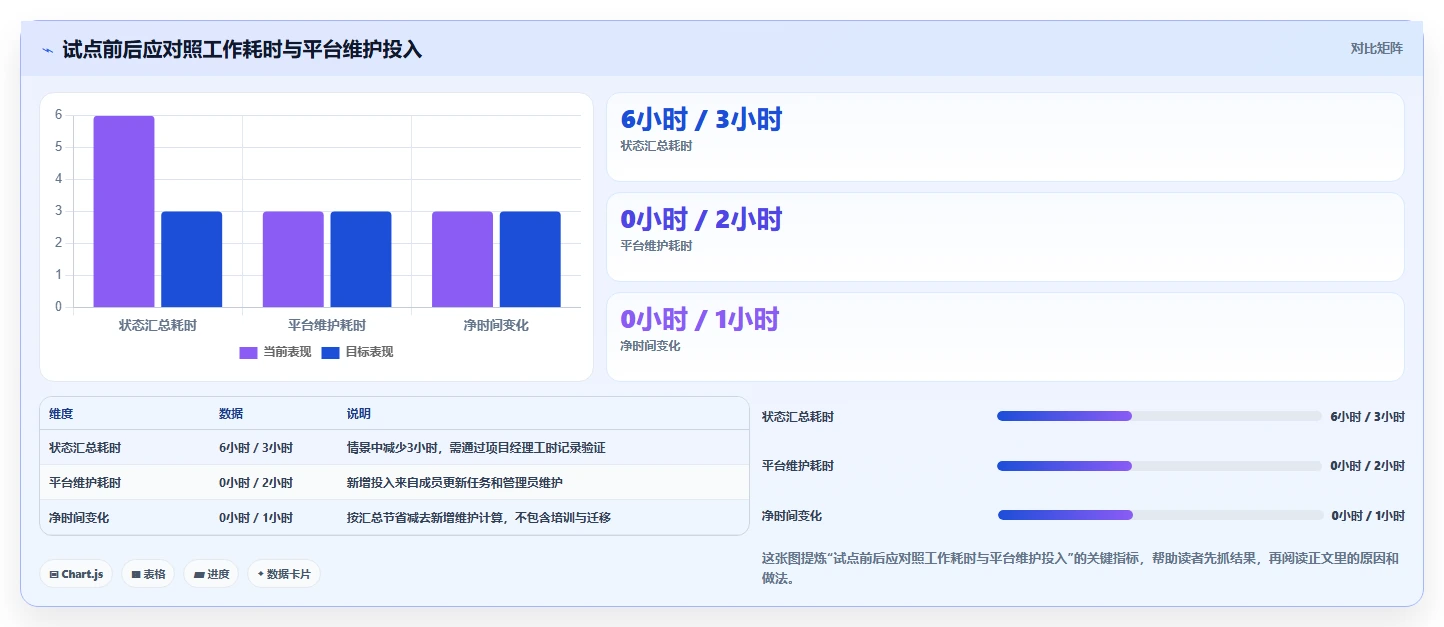Screen dimensions: 1444x627
Task: Click the 净时间变化 cell in table
Action: 79,518
